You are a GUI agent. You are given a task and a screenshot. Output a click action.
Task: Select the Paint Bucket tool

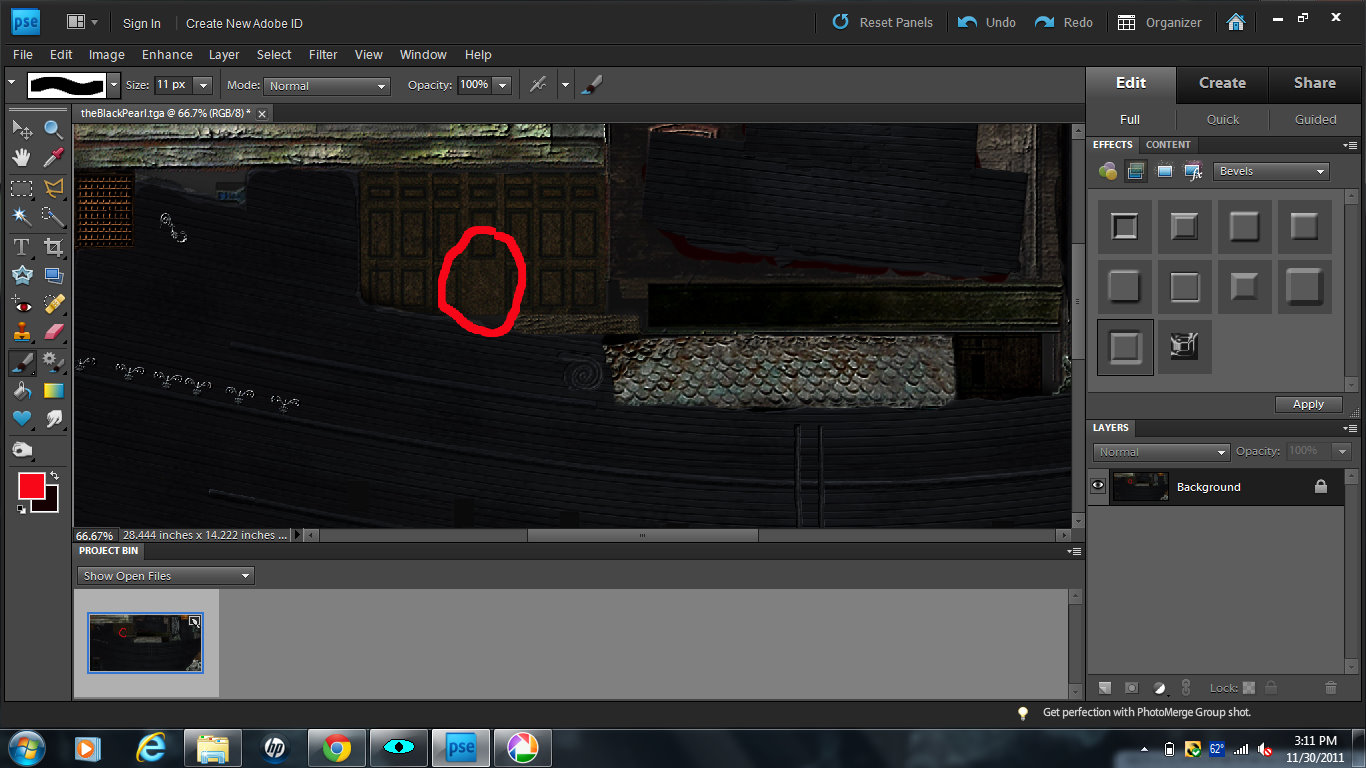pyautogui.click(x=22, y=391)
